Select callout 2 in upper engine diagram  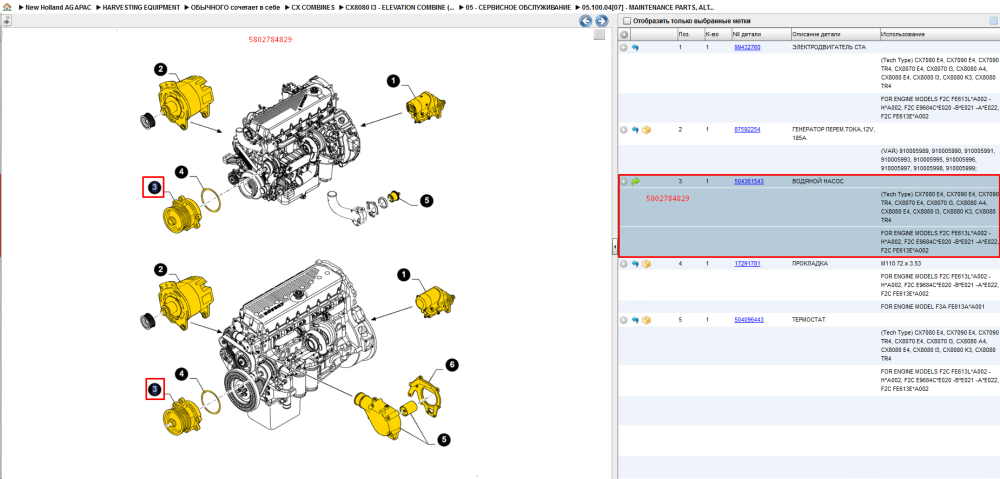[160, 68]
